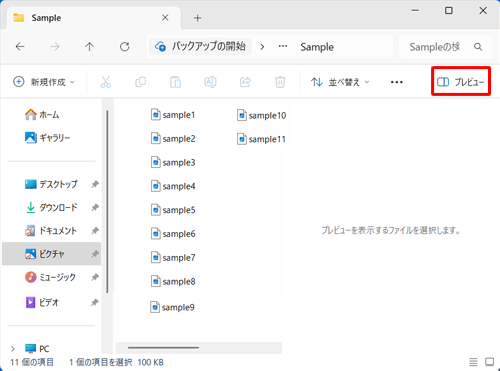Click the Delete trash icon
The image size is (500, 371).
(x=280, y=82)
